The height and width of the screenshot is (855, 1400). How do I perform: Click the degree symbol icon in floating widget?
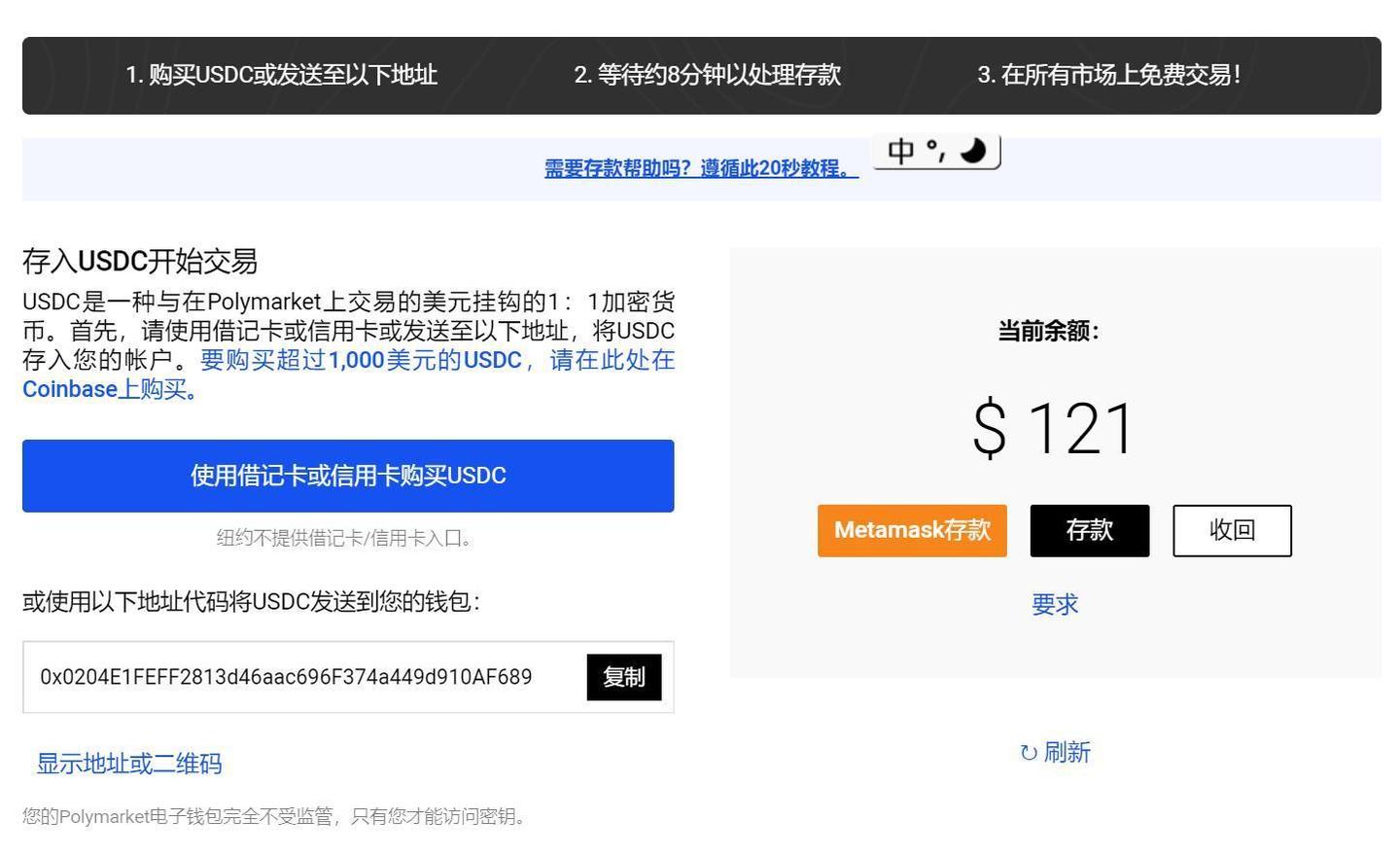931,149
